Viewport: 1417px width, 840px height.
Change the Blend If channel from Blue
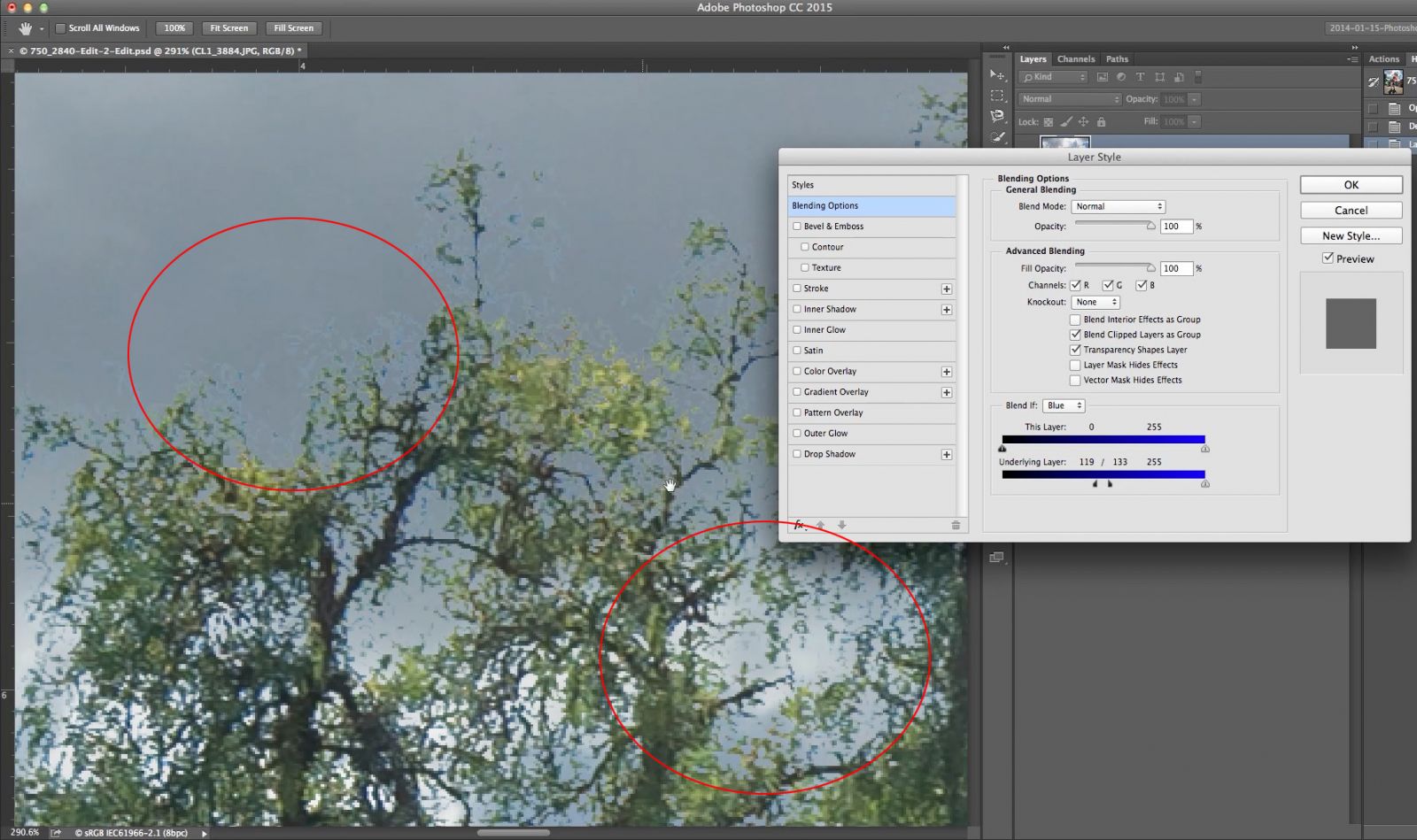coord(1064,405)
